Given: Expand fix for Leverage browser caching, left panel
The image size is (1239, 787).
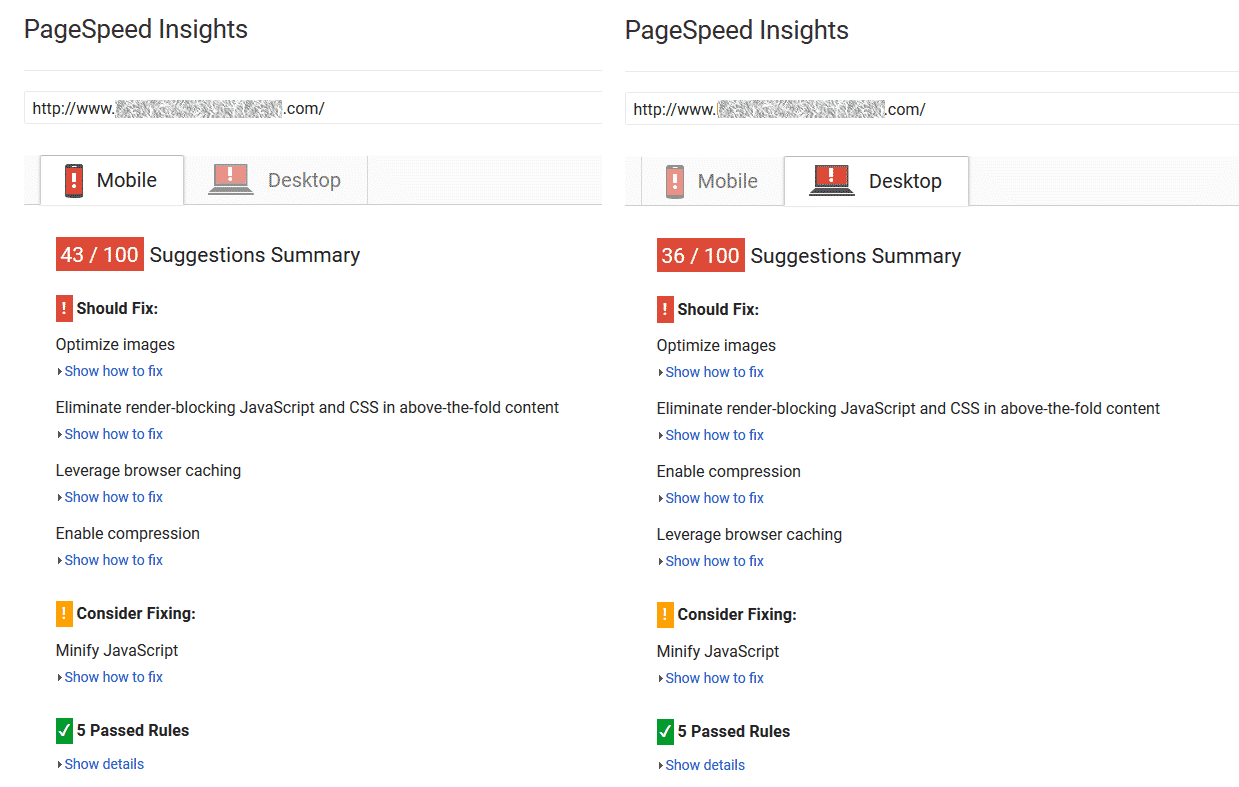Looking at the screenshot, I should tap(110, 497).
